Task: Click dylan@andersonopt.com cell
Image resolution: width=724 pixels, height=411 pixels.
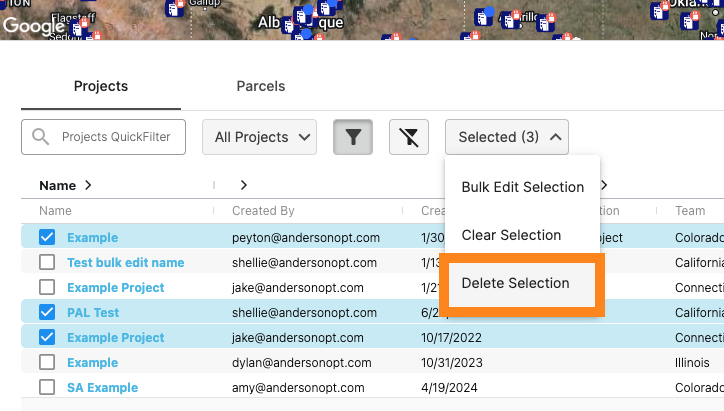Action: point(302,362)
